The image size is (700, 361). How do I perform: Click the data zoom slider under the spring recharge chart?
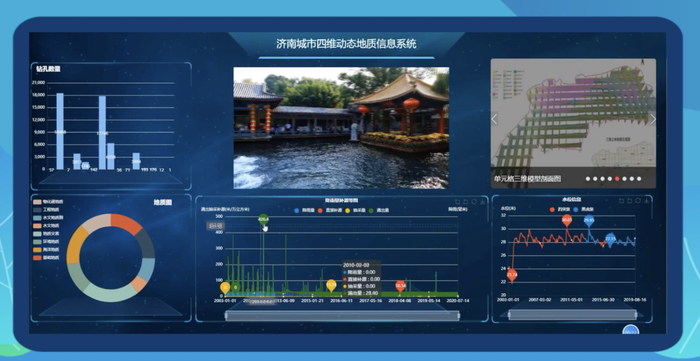click(342, 315)
